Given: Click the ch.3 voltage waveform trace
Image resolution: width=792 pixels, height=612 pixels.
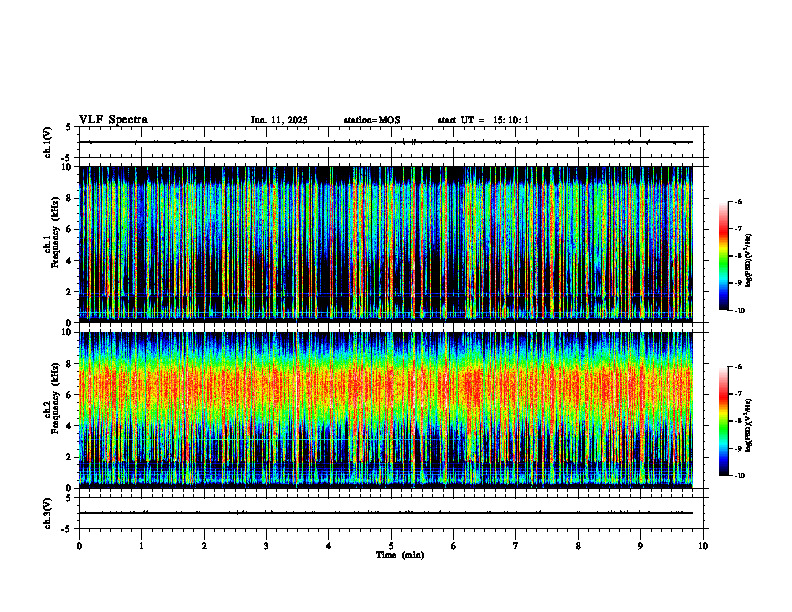Looking at the screenshot, I should pyautogui.click(x=386, y=513).
